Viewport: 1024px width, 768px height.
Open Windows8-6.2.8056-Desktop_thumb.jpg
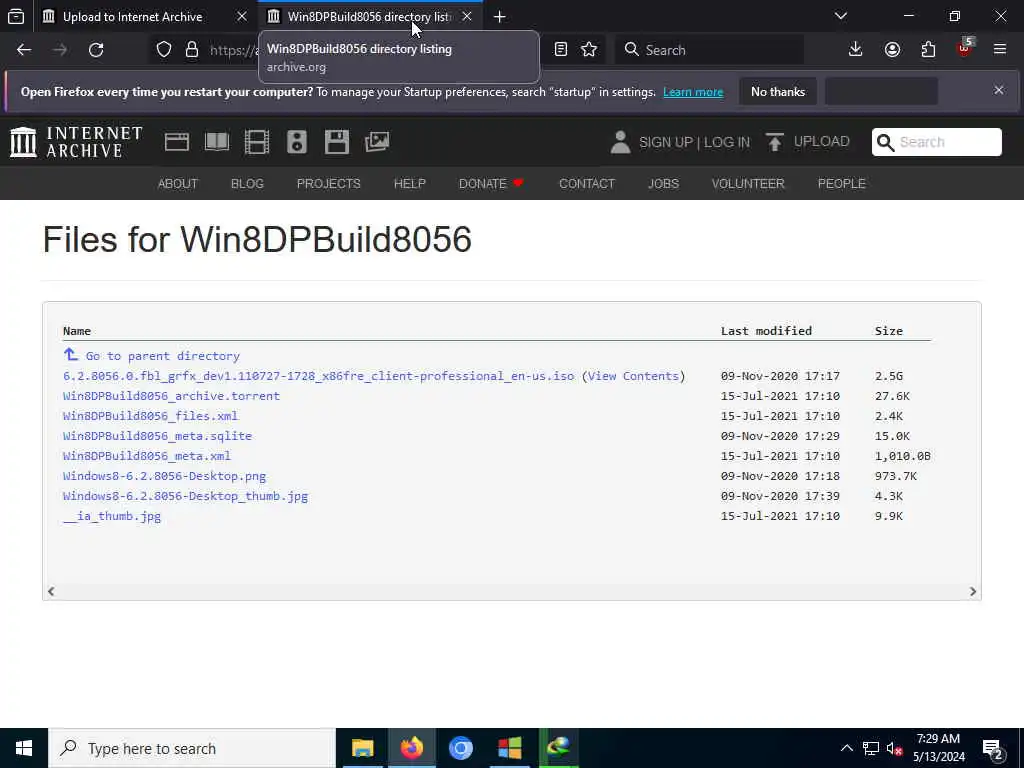click(185, 496)
